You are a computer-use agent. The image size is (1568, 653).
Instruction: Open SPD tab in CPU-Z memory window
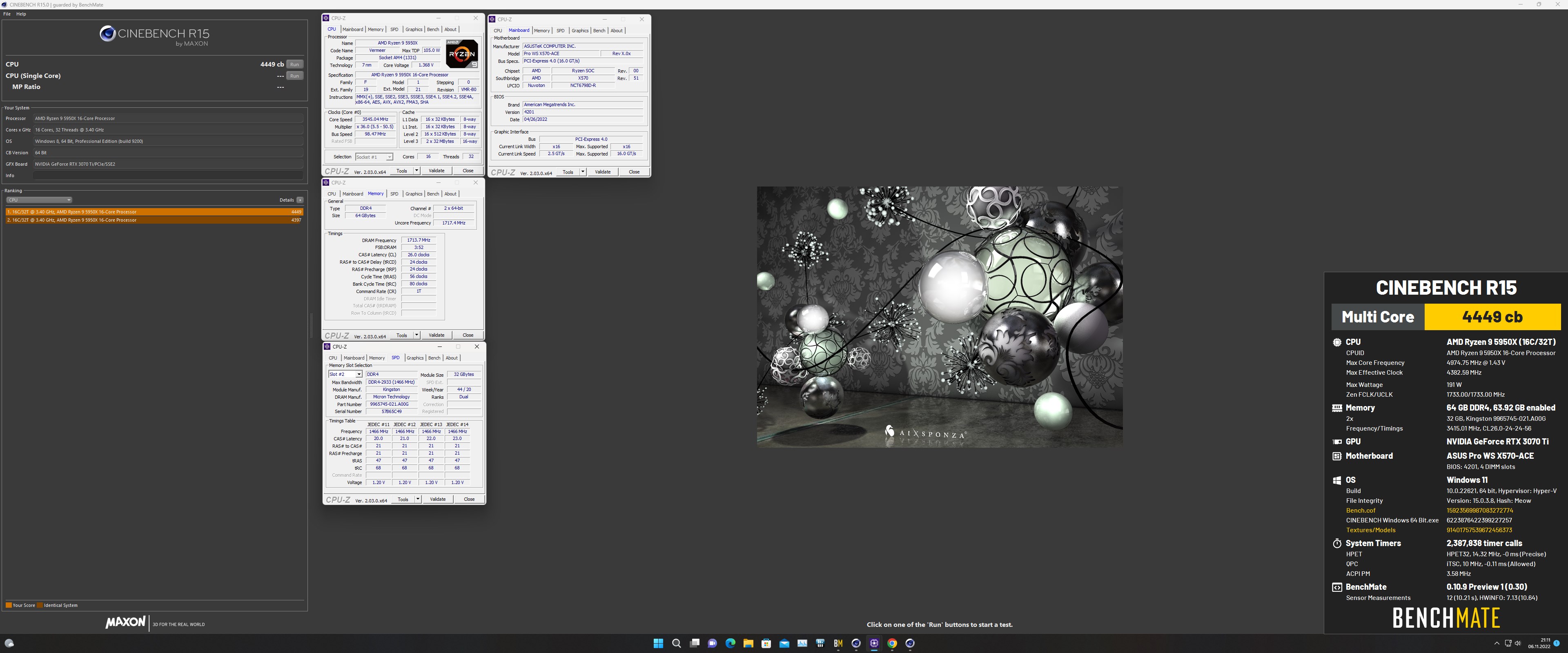(394, 193)
